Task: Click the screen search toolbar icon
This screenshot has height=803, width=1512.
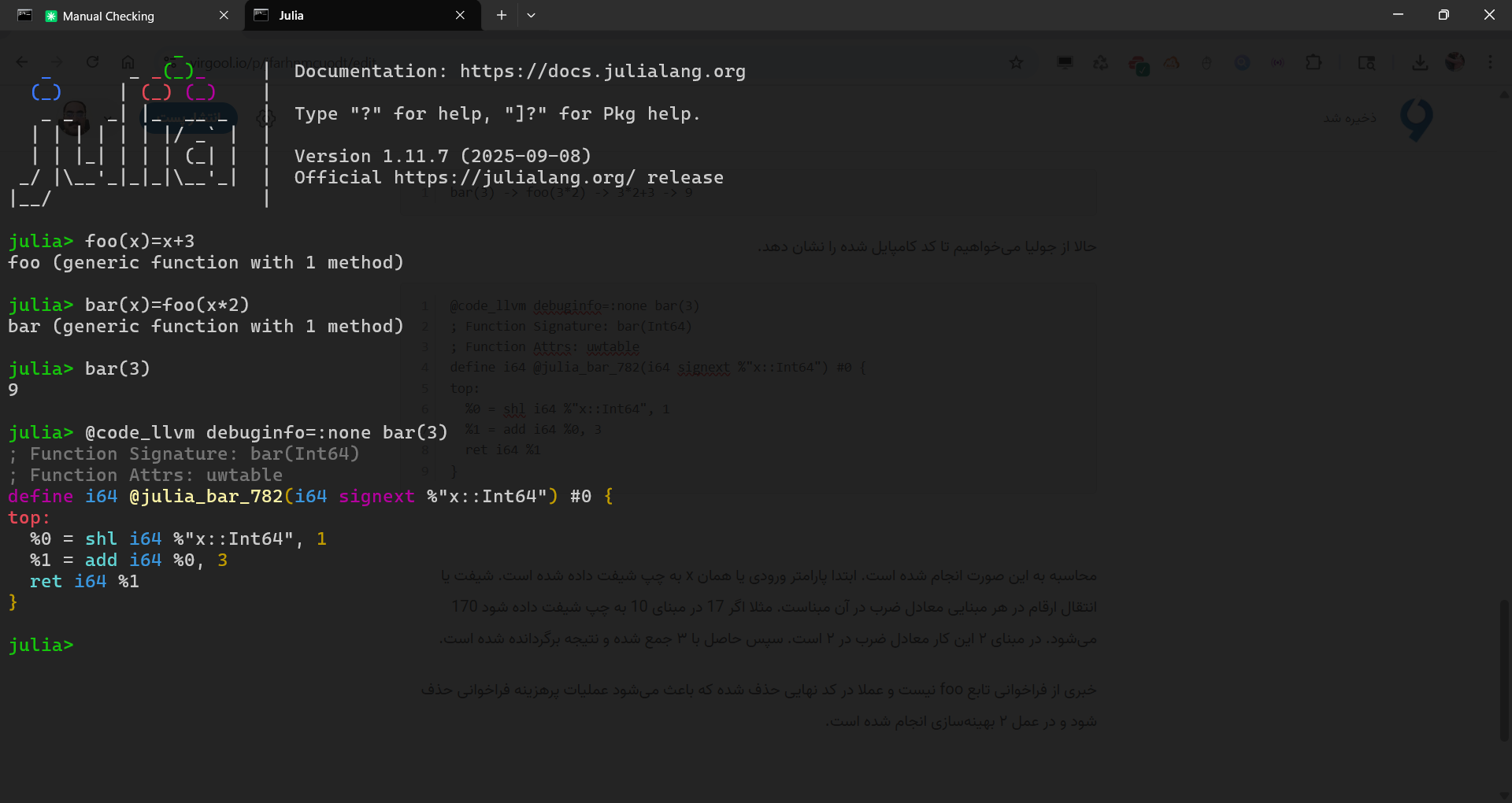Action: [x=1367, y=63]
